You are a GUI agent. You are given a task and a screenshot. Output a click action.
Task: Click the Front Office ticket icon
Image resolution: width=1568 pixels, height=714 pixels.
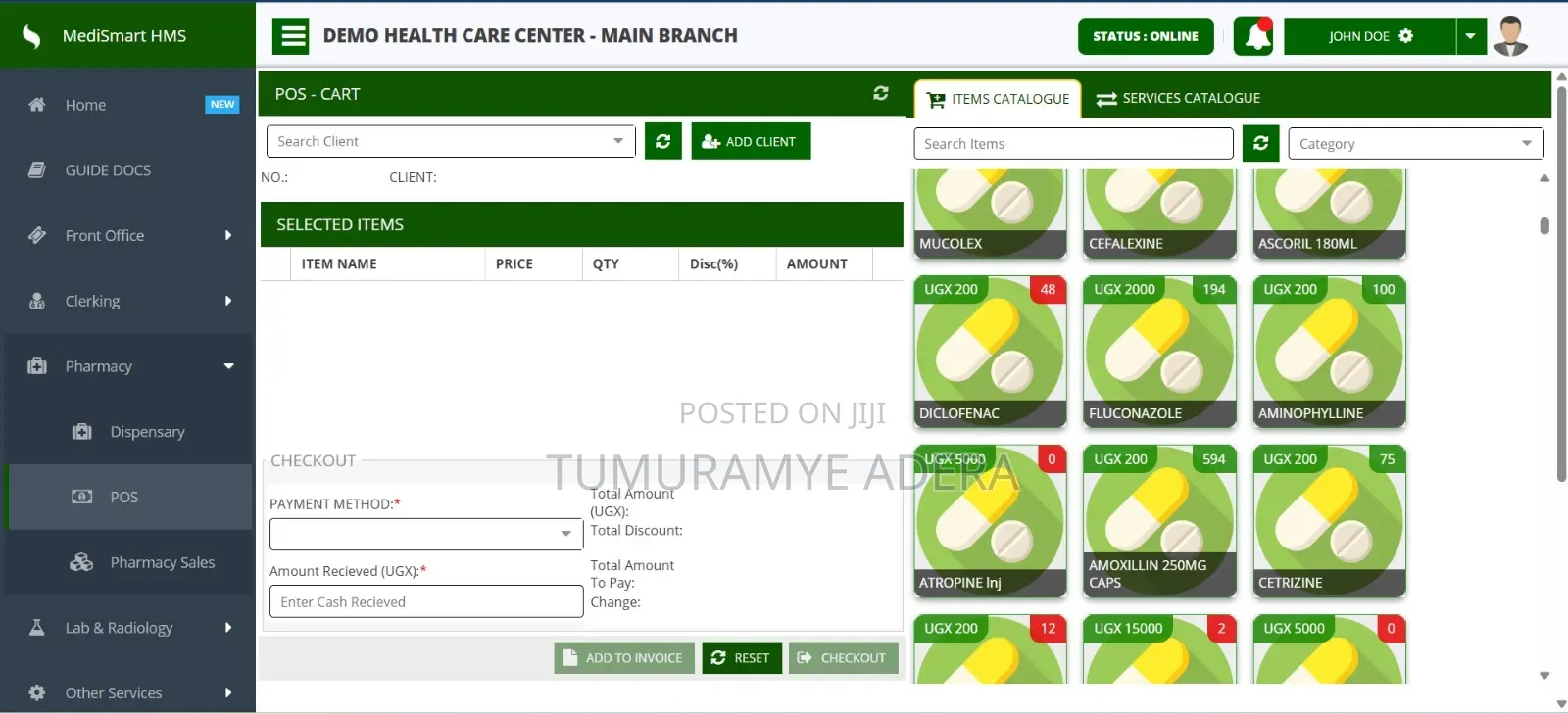click(37, 235)
